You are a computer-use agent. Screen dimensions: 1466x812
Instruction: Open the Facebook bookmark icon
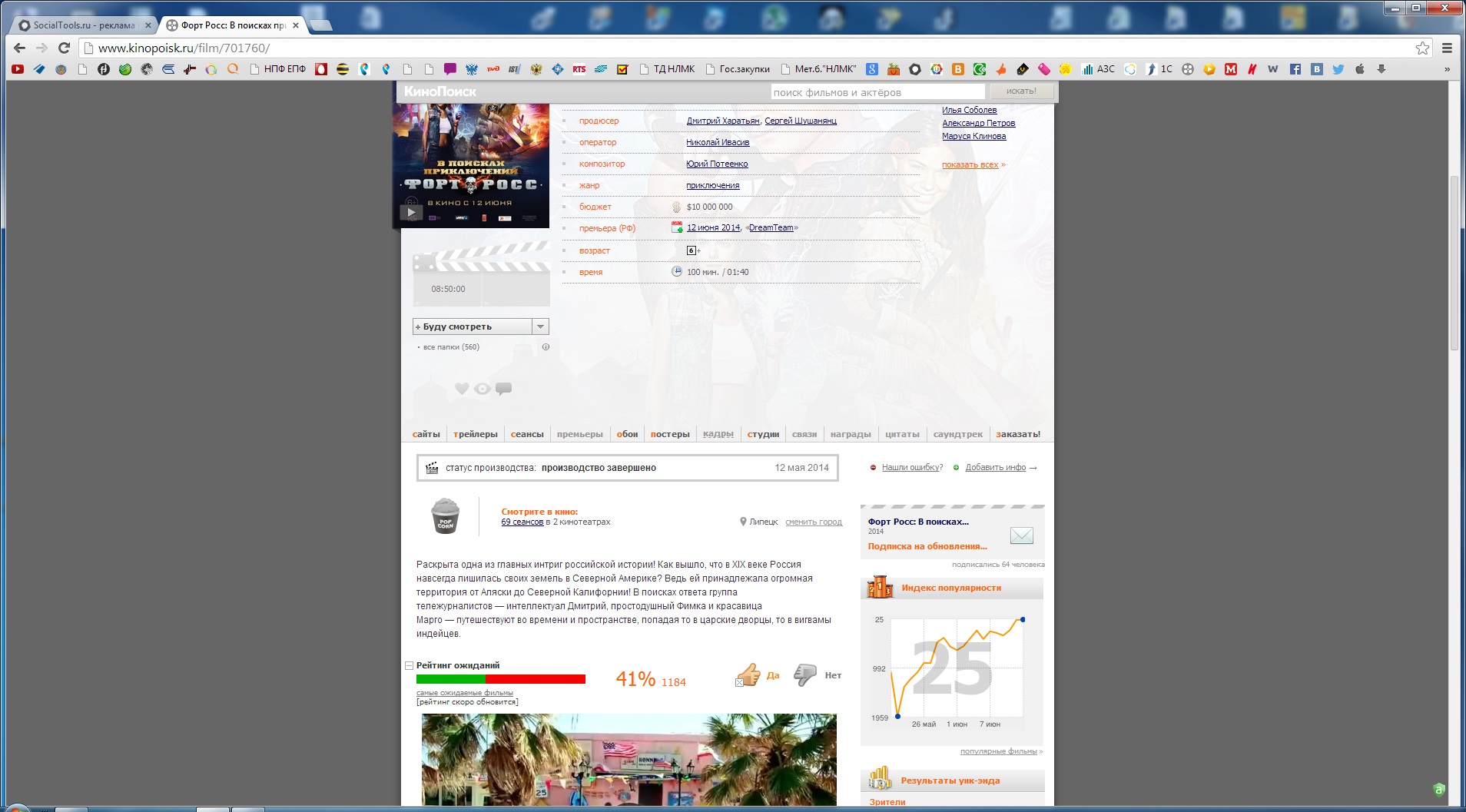[x=1295, y=69]
